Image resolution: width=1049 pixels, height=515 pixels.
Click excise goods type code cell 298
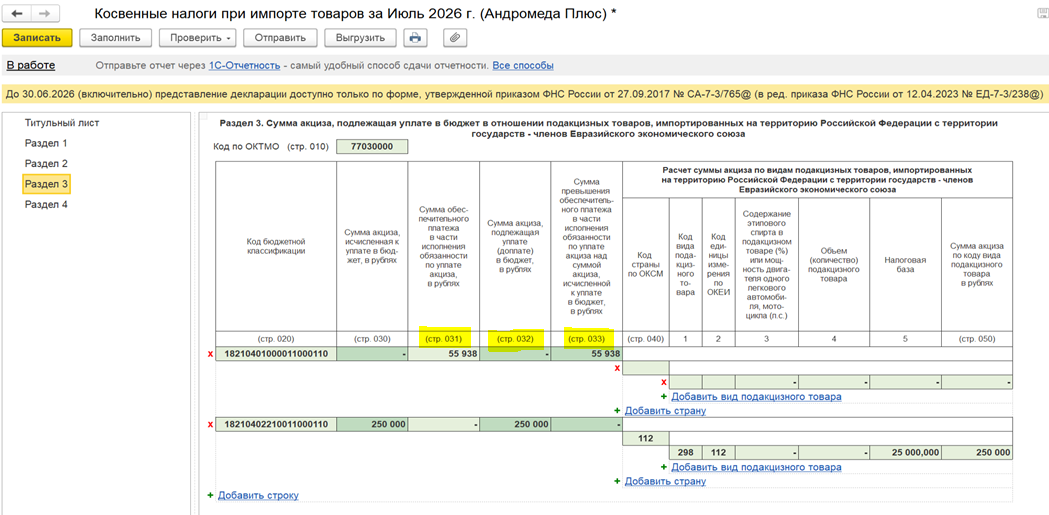pyautogui.click(x=685, y=453)
